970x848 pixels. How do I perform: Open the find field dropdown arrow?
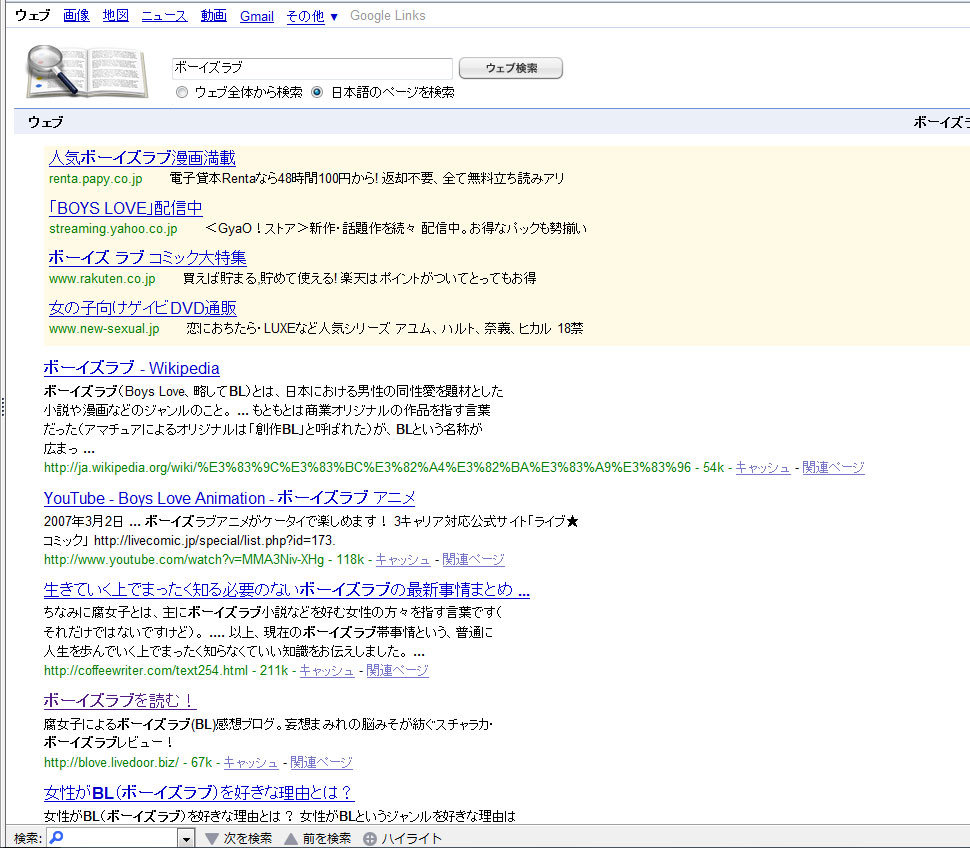[186, 839]
